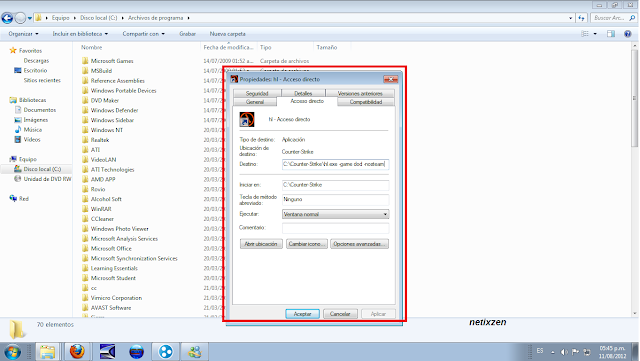This screenshot has width=640, height=361.
Task: Select the DVD Maker folder
Action: (104, 100)
